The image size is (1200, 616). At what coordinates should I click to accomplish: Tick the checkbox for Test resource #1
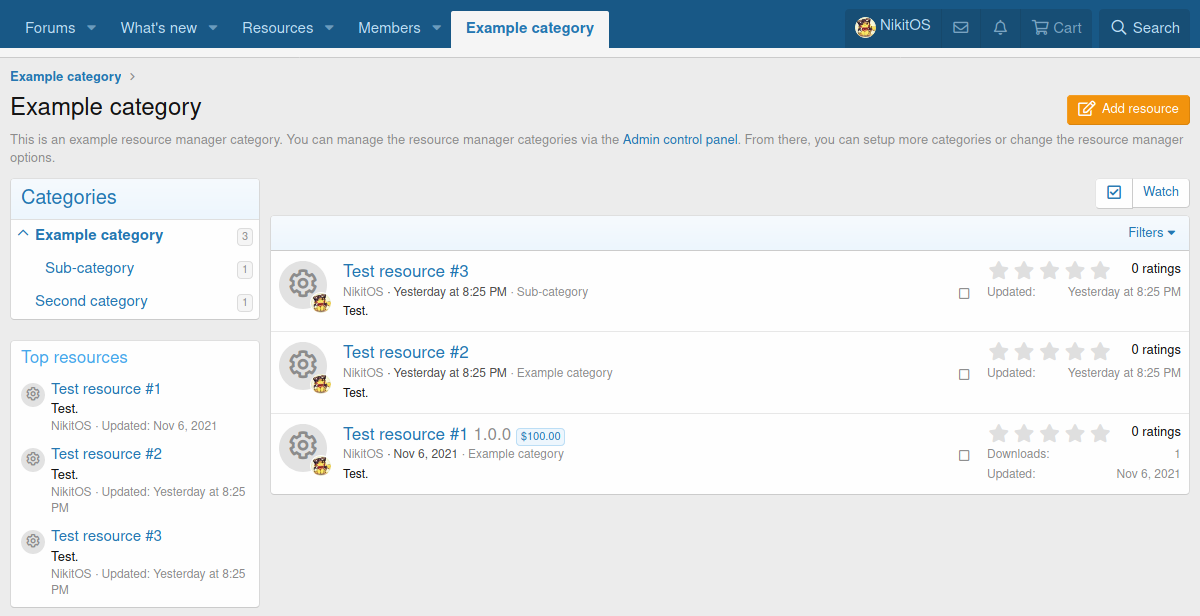(964, 455)
